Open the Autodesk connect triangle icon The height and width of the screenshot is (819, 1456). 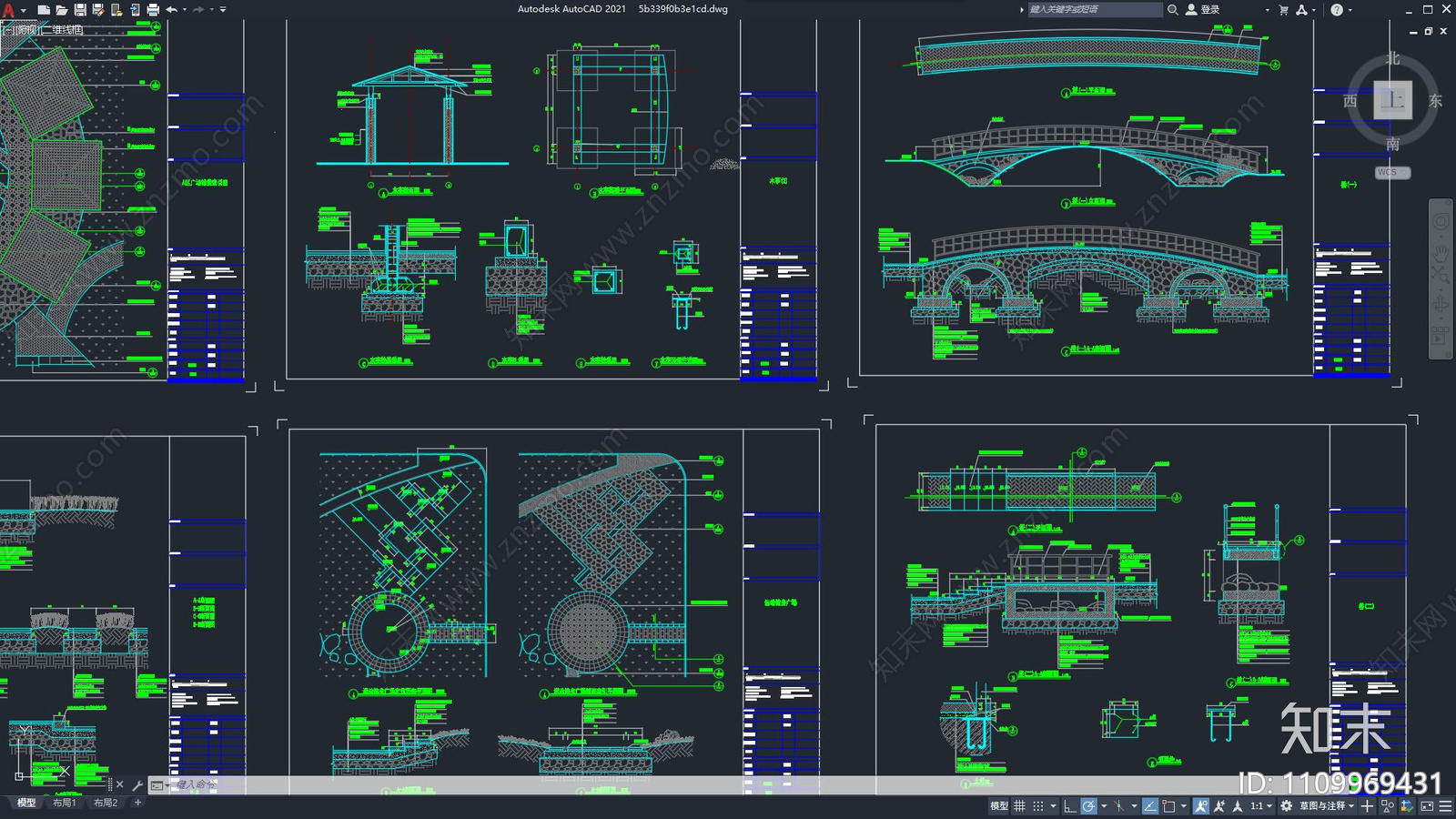1301,9
